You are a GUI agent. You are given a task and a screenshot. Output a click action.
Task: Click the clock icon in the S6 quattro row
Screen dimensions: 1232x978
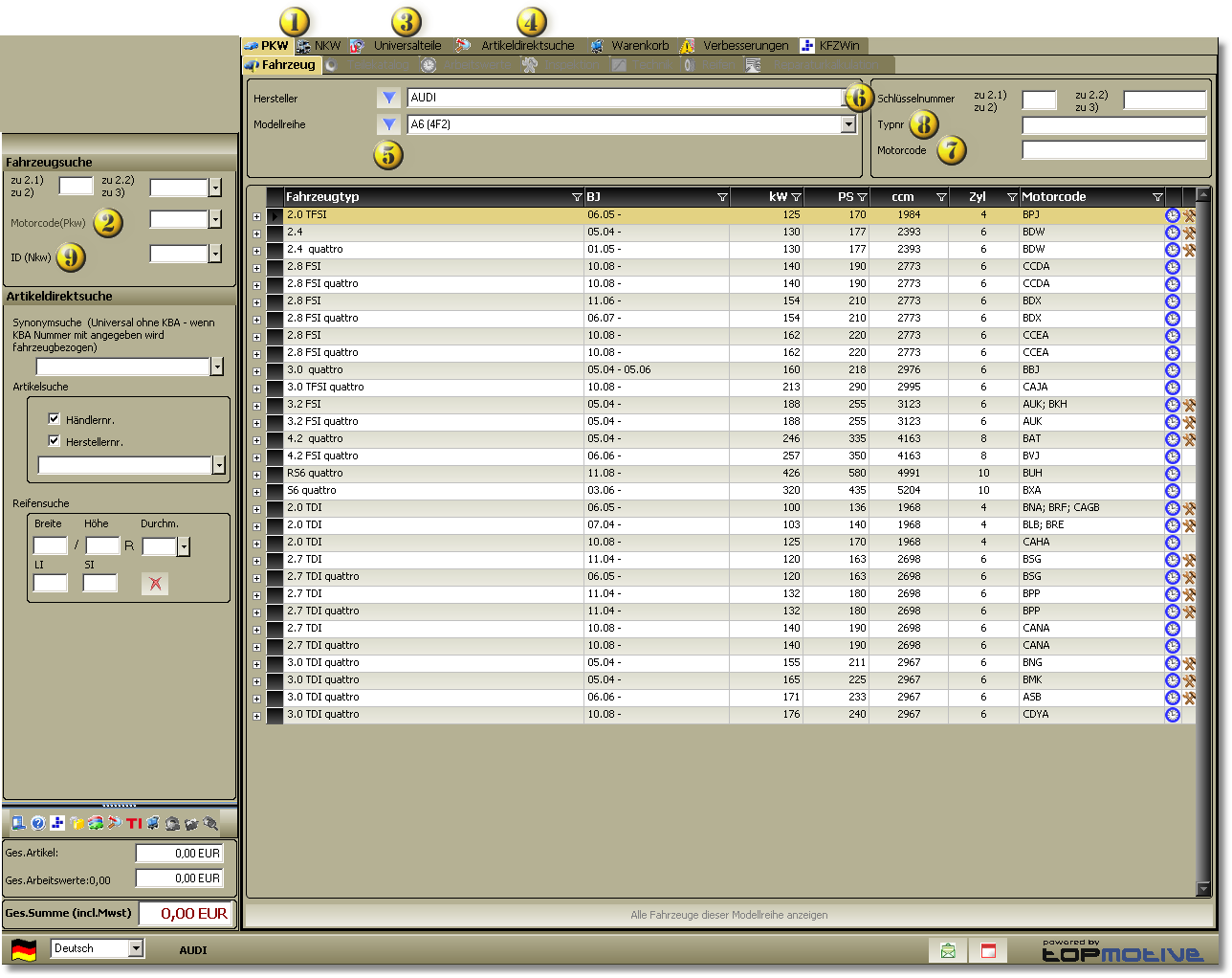pyautogui.click(x=1173, y=491)
